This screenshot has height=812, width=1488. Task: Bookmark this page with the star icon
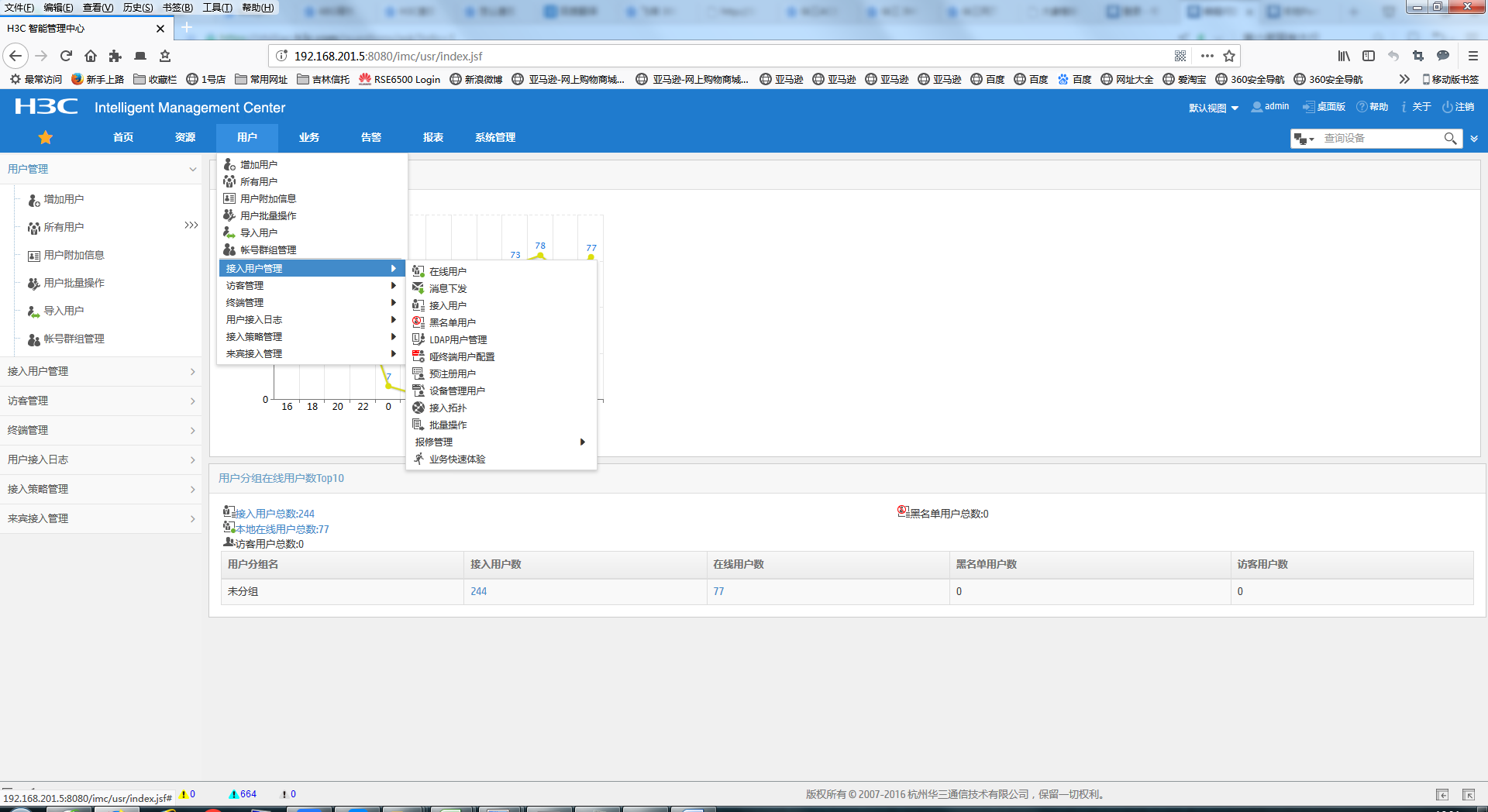pyautogui.click(x=1229, y=56)
